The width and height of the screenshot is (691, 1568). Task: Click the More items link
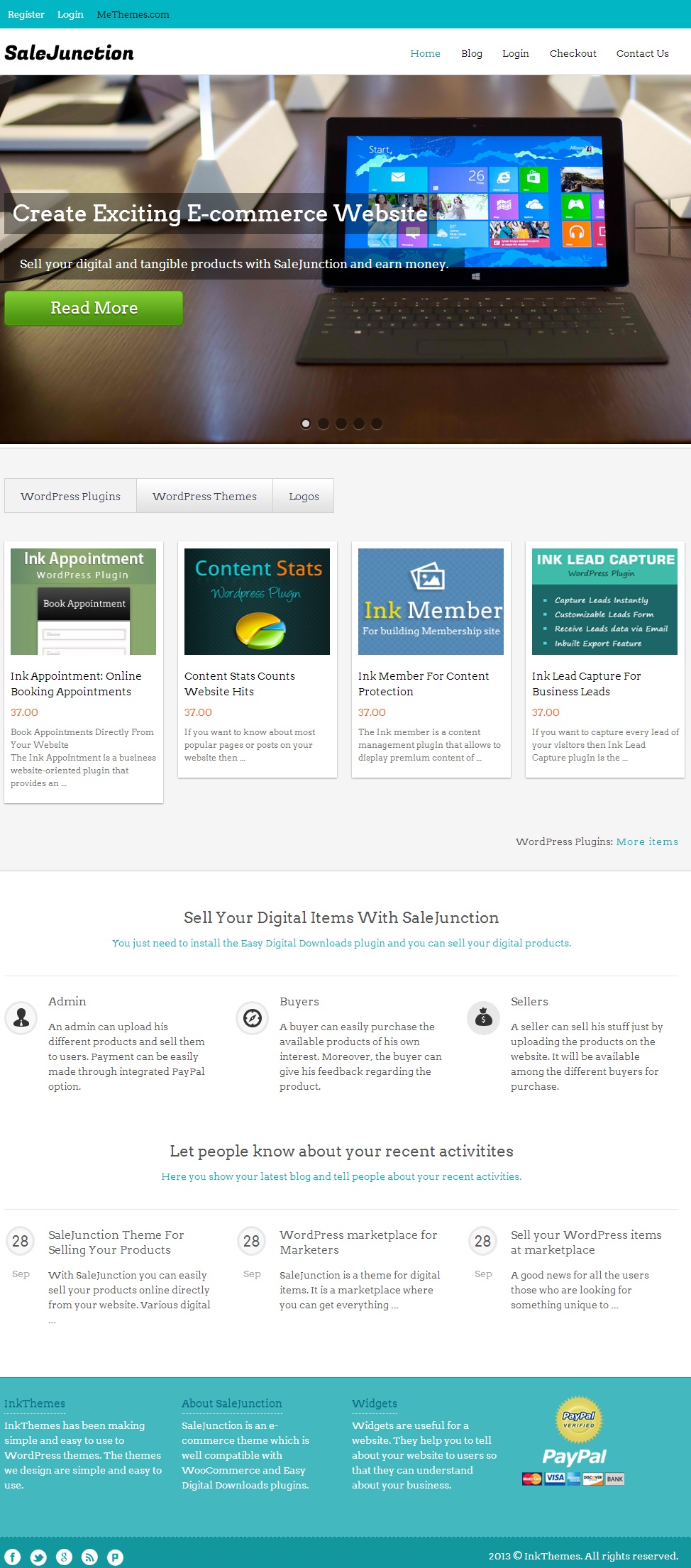(647, 841)
